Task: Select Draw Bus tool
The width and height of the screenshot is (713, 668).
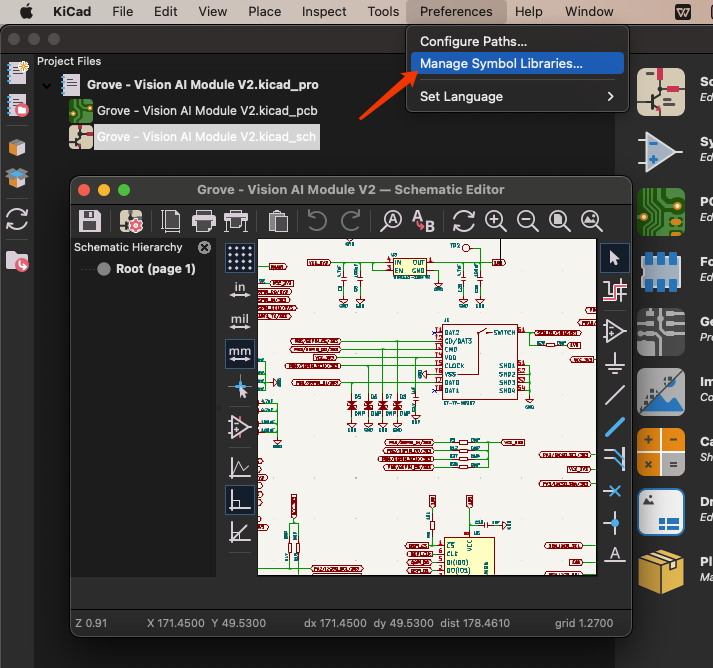Action: point(615,427)
